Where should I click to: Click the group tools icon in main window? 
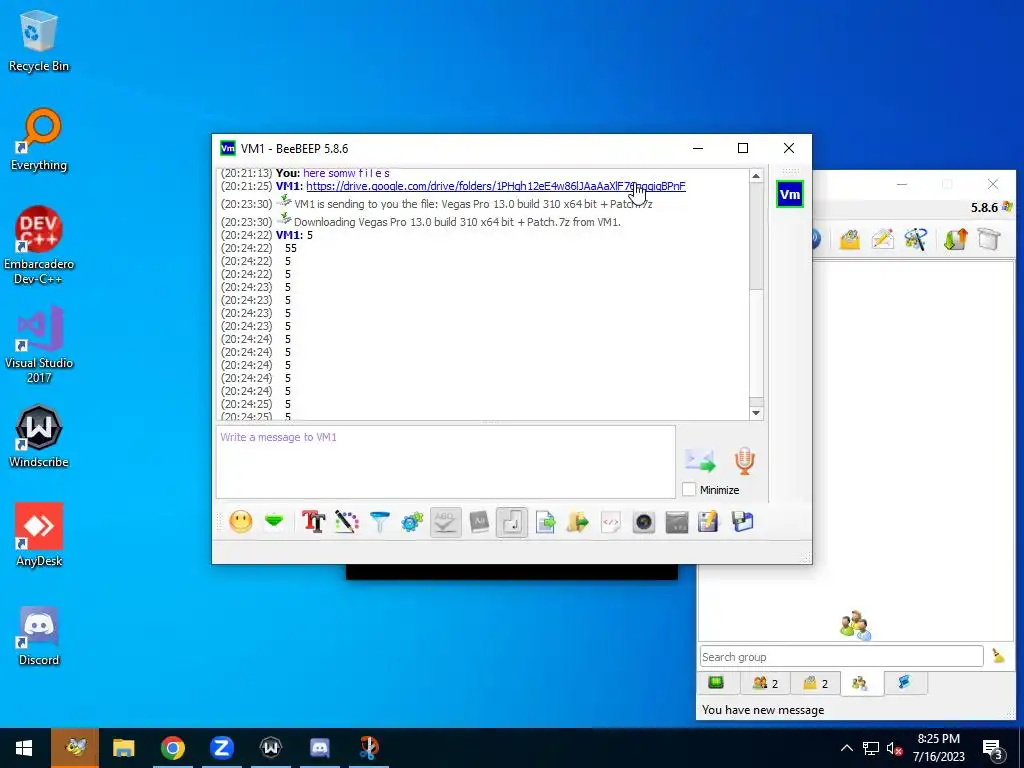(x=916, y=240)
